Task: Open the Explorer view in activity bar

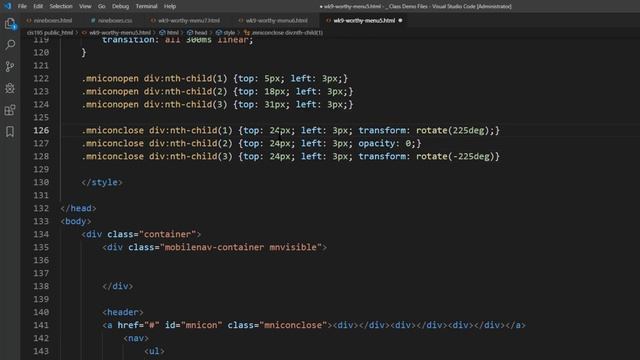Action: coord(10,24)
